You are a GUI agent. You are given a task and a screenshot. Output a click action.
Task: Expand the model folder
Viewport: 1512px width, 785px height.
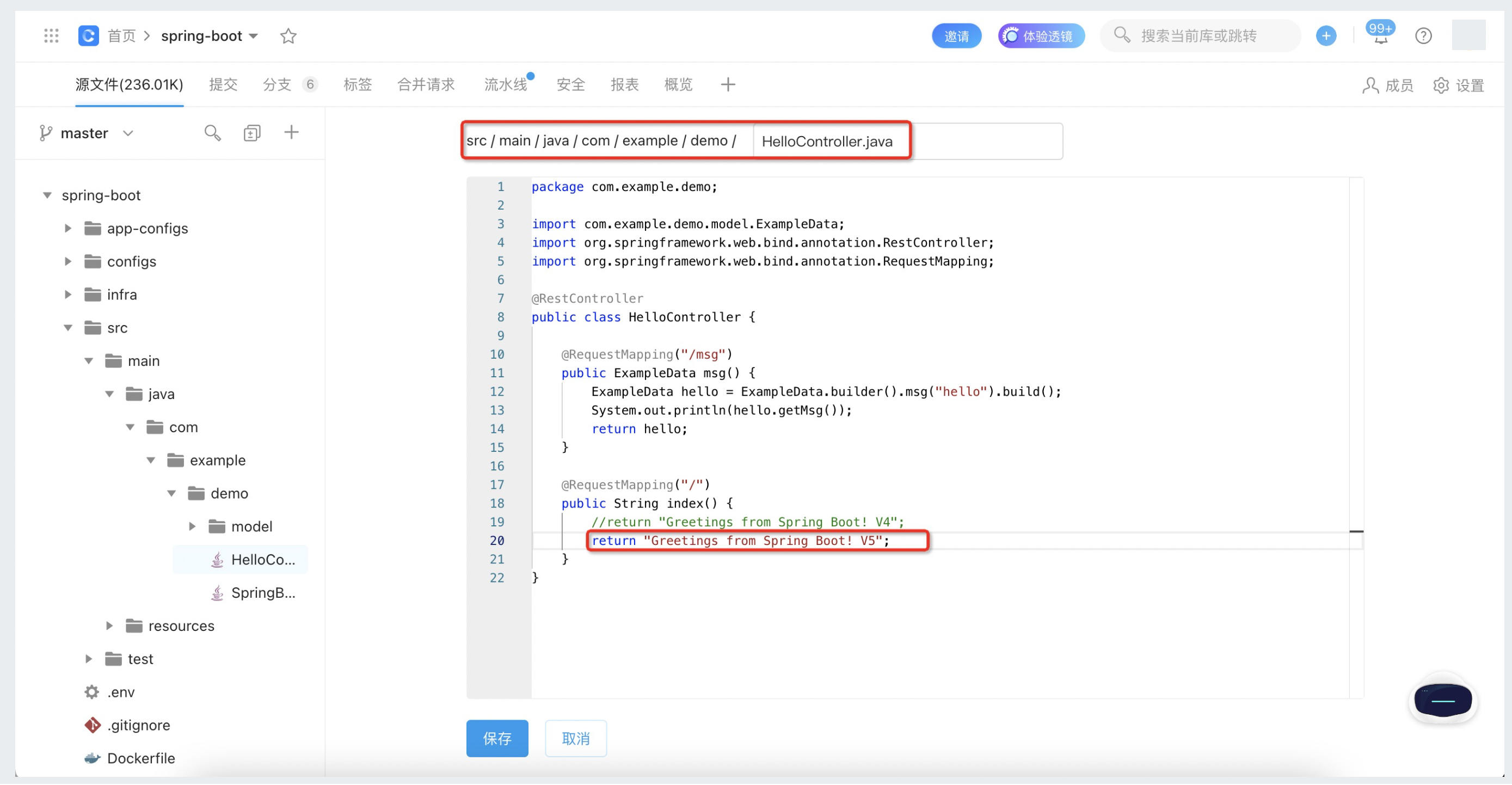[192, 528]
